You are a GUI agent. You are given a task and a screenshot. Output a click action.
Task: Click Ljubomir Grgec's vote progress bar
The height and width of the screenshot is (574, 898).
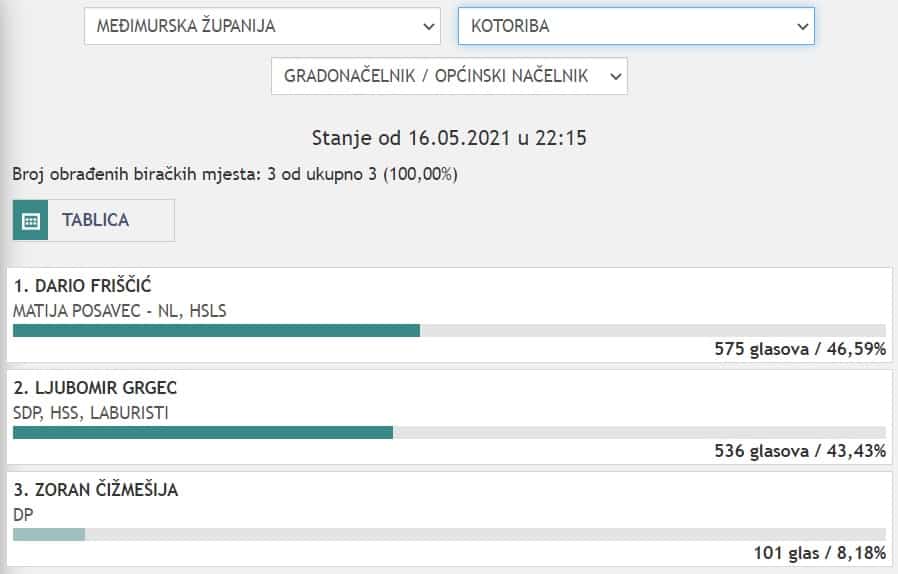point(202,432)
